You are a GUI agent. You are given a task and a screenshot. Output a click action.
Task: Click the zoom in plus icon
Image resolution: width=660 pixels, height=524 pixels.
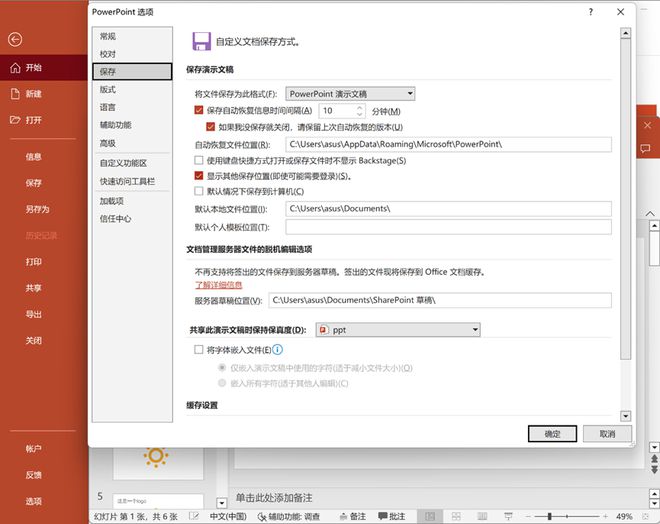point(605,516)
